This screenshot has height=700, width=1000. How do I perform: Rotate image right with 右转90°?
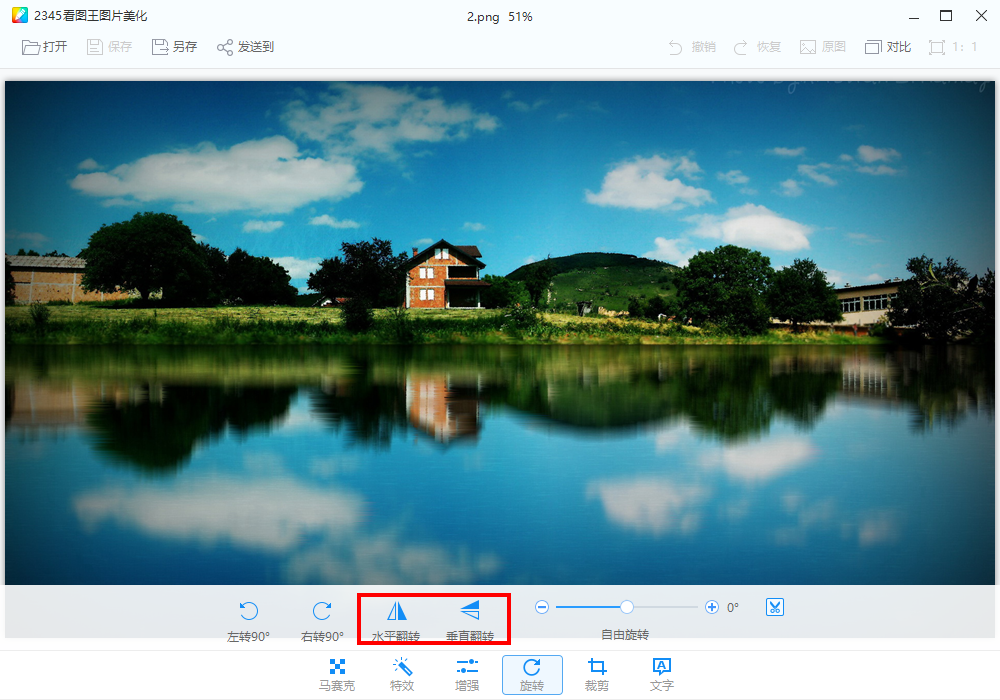(x=322, y=611)
